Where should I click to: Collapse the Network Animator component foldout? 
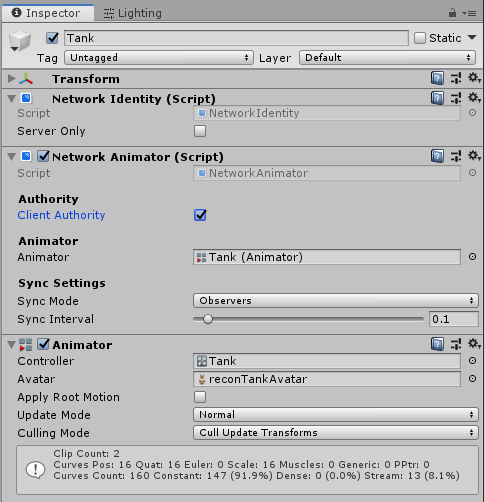click(12, 156)
